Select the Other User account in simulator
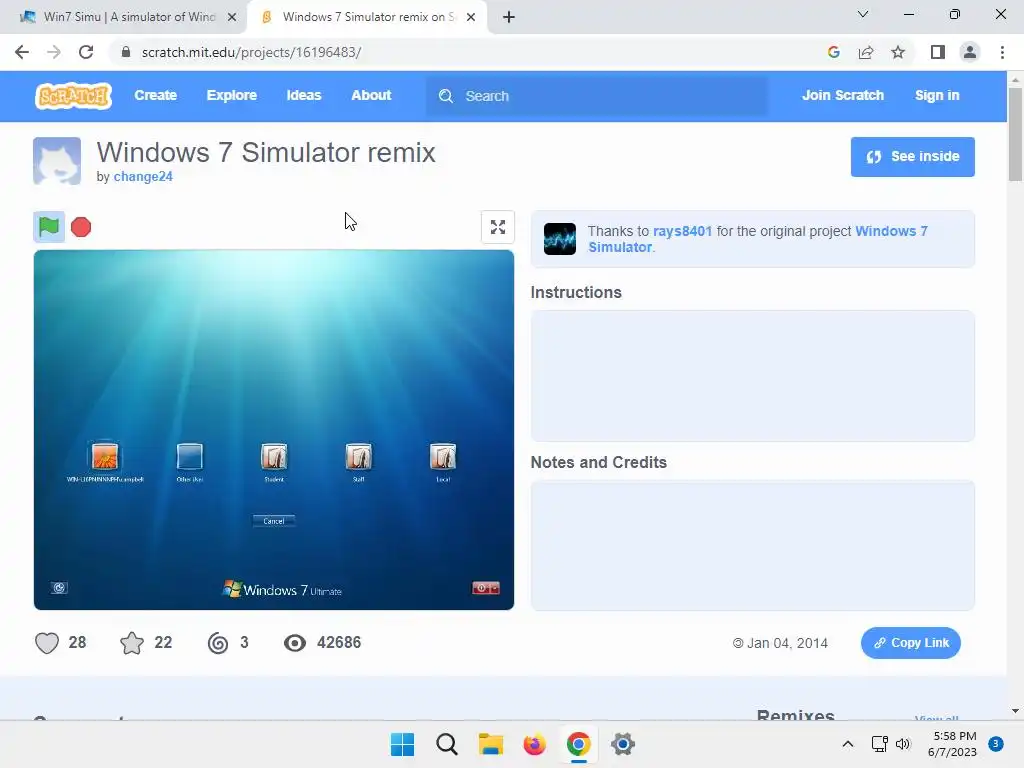The image size is (1024, 768). (x=189, y=456)
